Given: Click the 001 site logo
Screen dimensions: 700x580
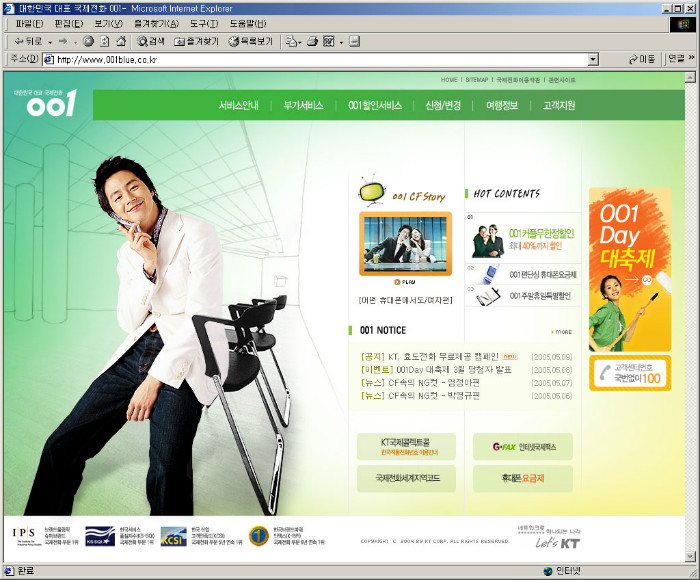Looking at the screenshot, I should 47,103.
